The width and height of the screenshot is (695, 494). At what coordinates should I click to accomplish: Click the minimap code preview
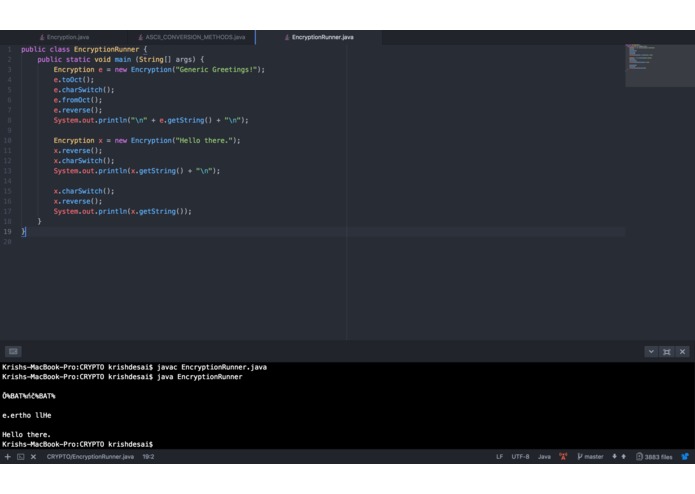tap(659, 65)
